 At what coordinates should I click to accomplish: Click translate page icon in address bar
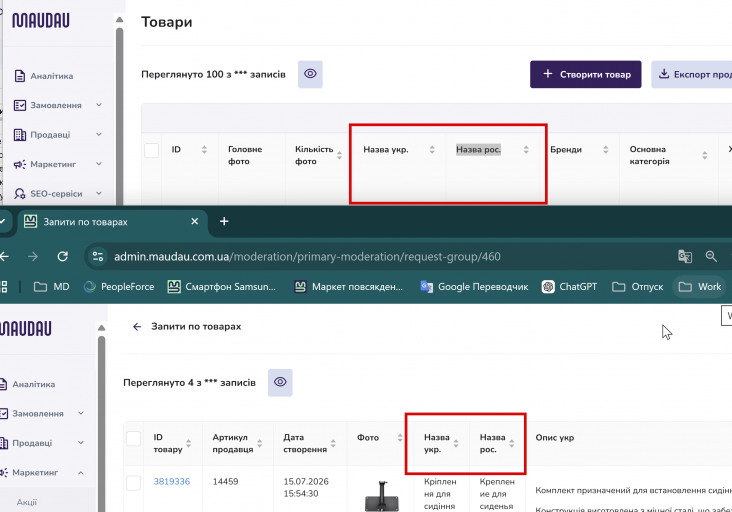pyautogui.click(x=685, y=256)
